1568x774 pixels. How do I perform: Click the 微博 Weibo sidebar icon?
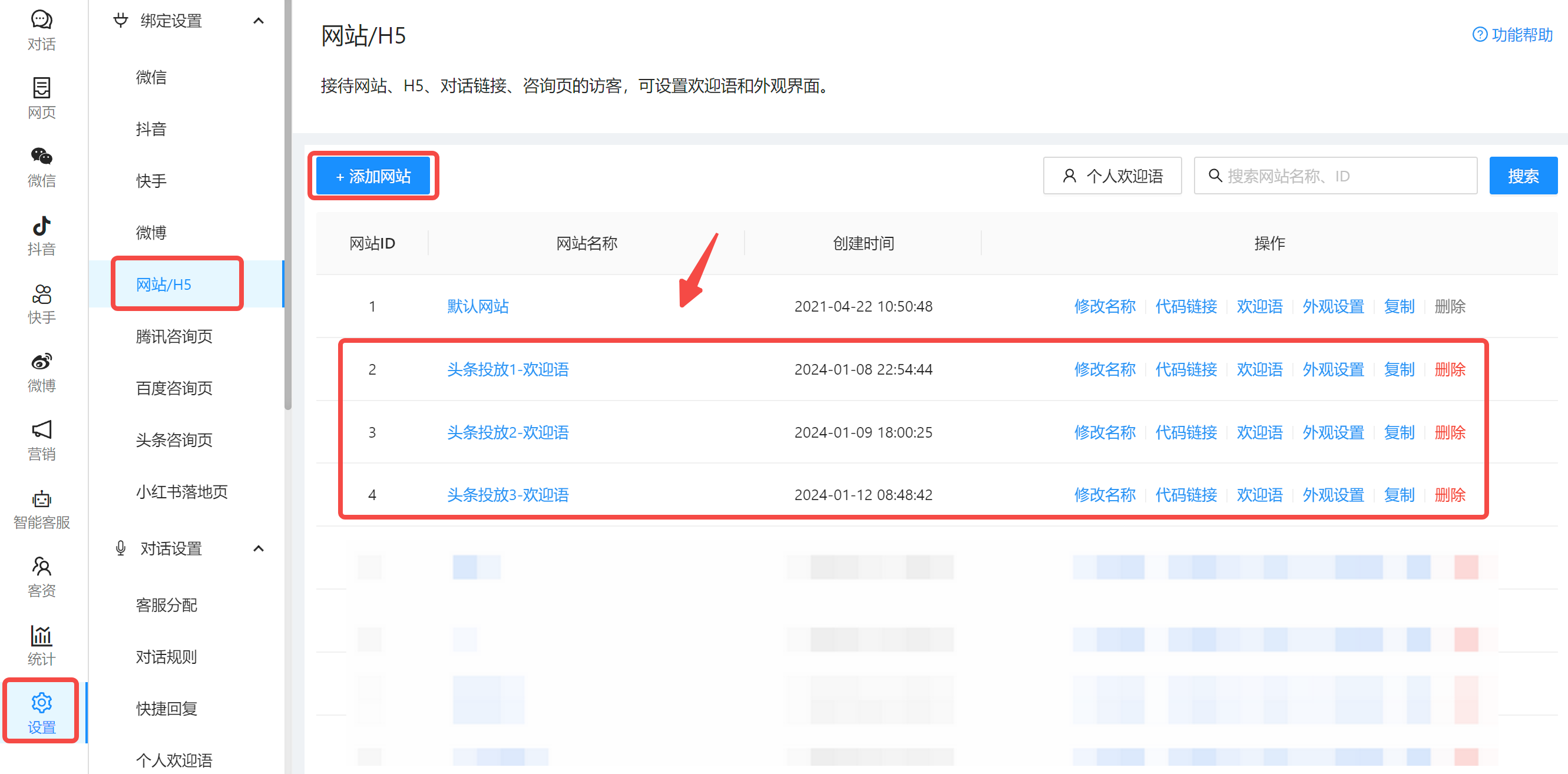(41, 362)
